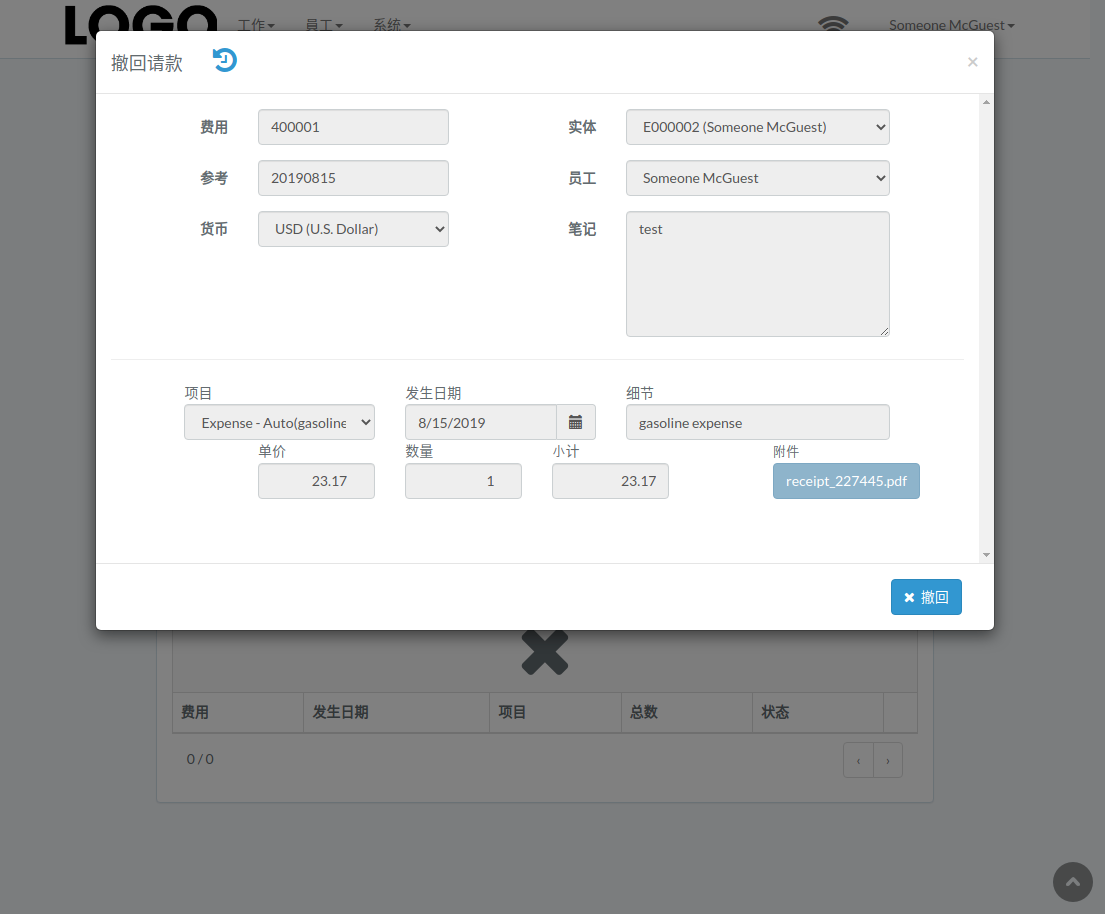Click the dialog scrollbar down arrow

986,555
